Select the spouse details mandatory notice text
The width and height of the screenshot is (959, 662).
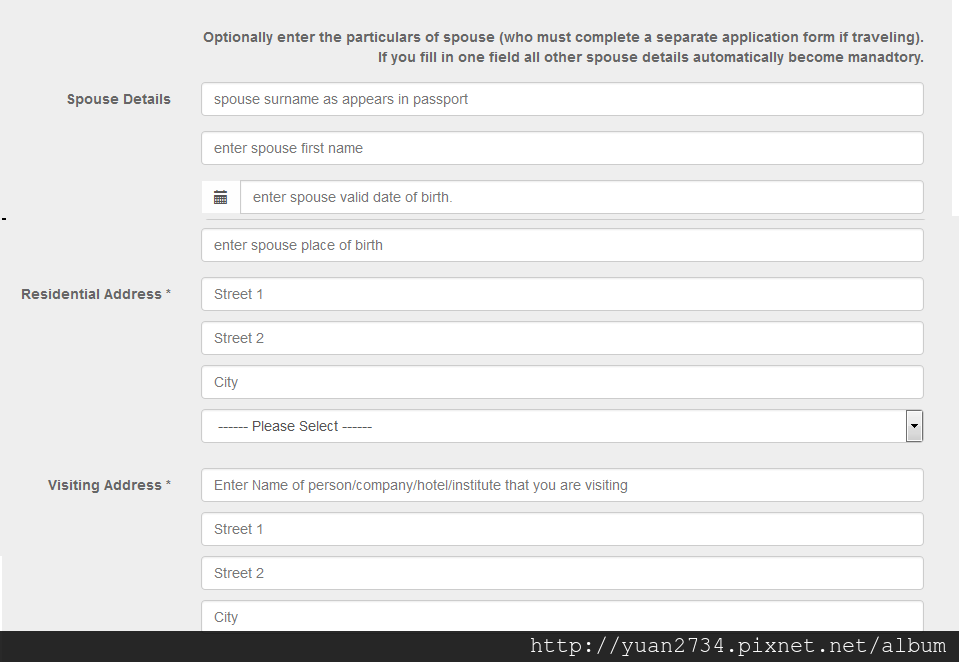(x=651, y=58)
